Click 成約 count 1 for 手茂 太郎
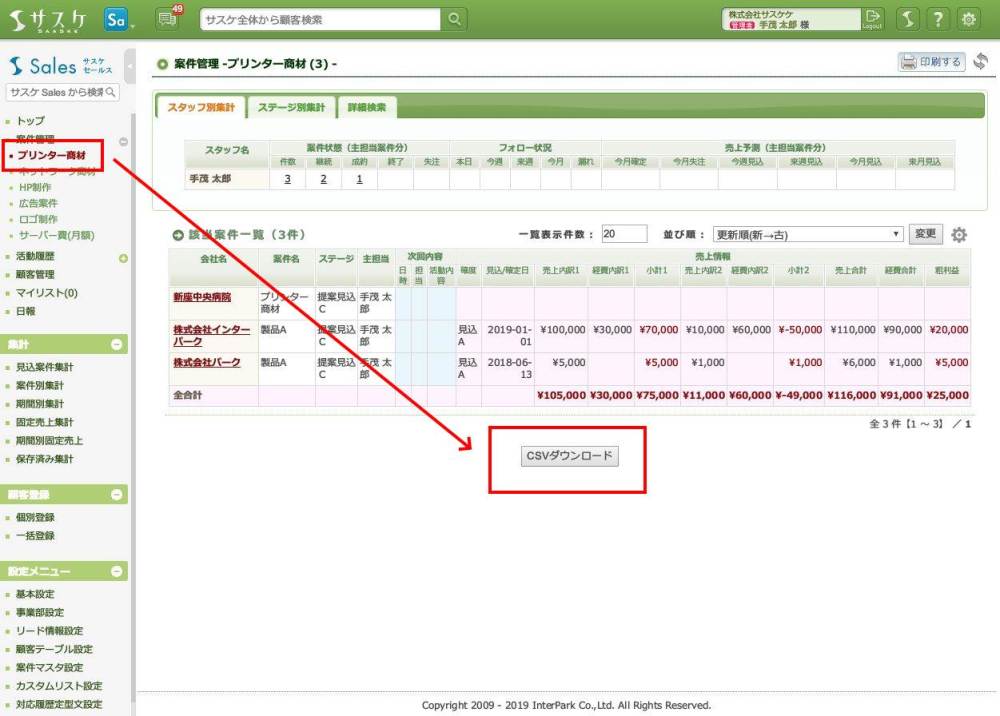Image resolution: width=1000 pixels, height=716 pixels. coord(359,179)
